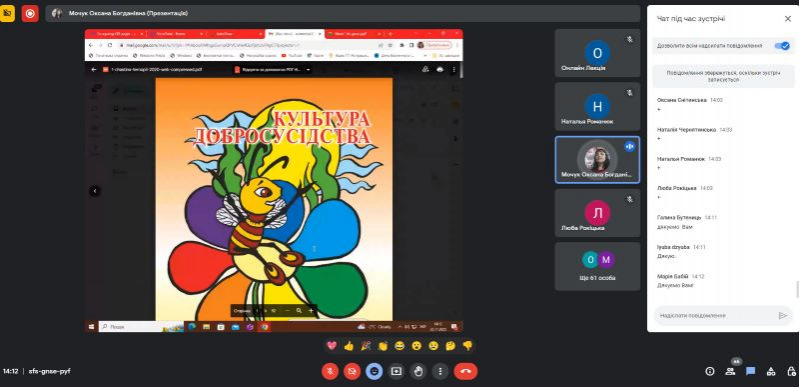This screenshot has height=387, width=799.
Task: Show the participants list icon
Action: [x=730, y=371]
